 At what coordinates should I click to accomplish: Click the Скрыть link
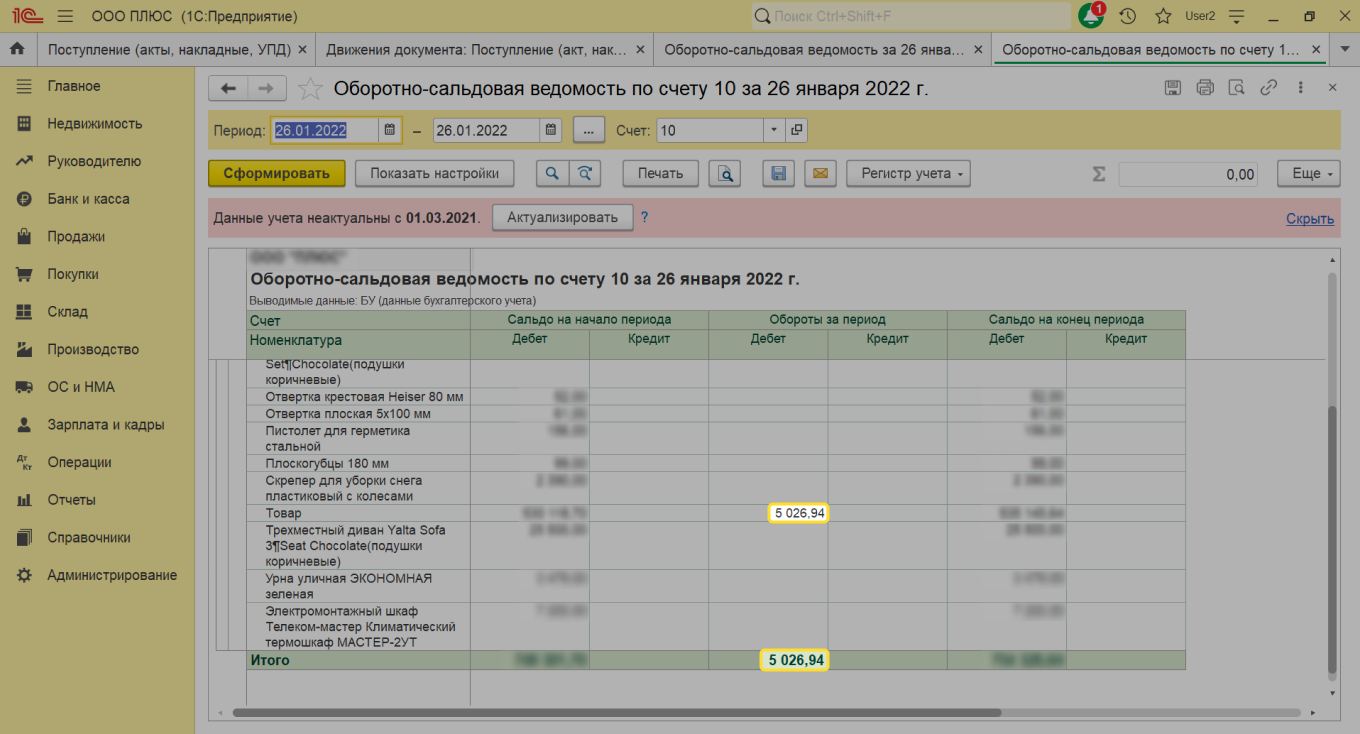(1309, 219)
